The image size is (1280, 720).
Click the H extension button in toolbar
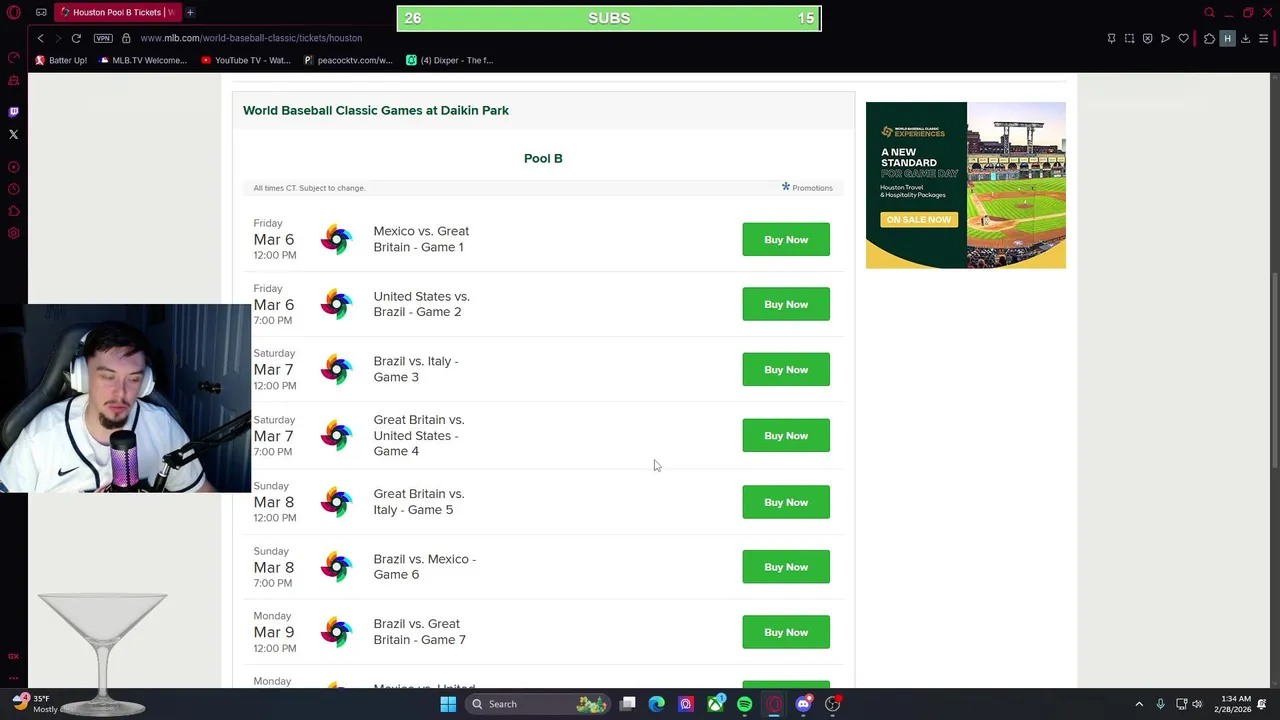coord(1227,38)
